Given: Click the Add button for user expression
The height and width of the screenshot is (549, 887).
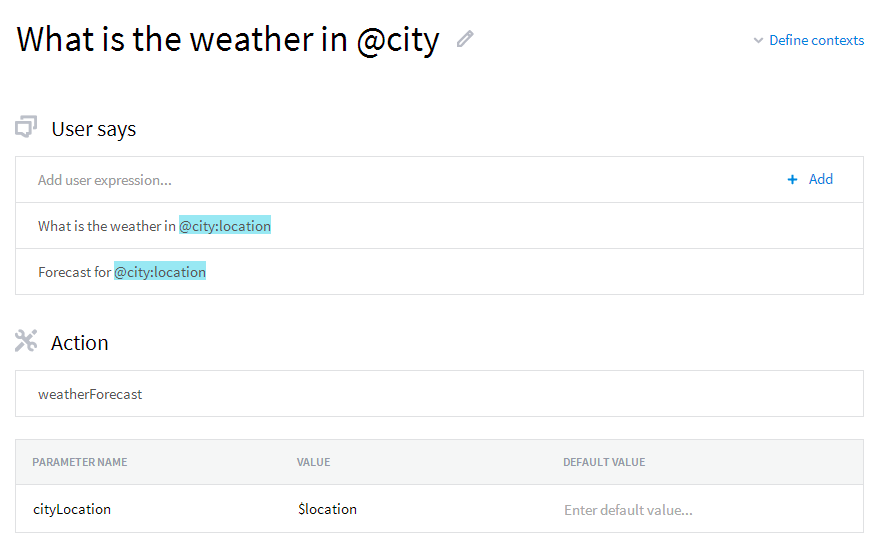Looking at the screenshot, I should (x=810, y=179).
